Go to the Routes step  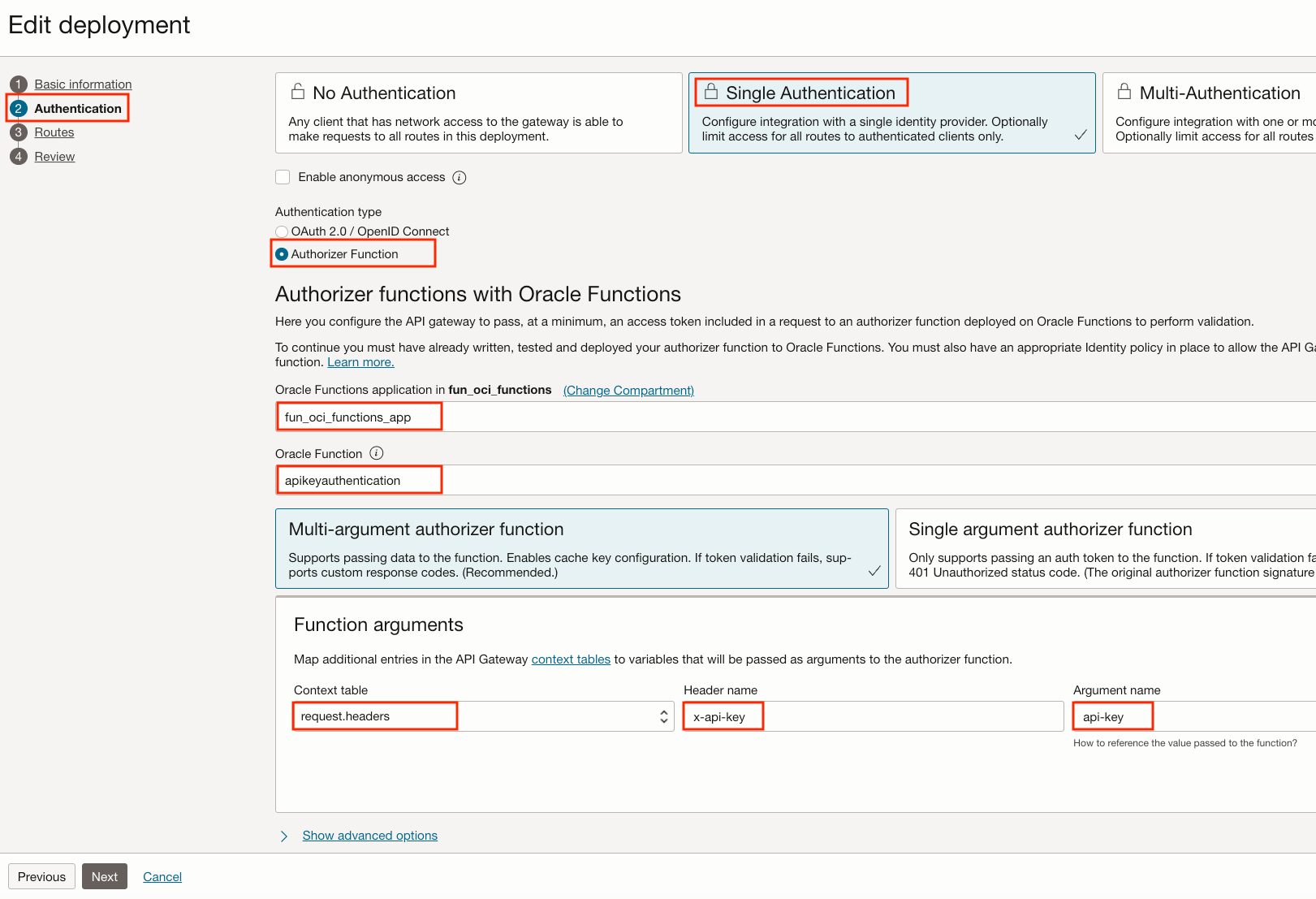click(x=54, y=132)
